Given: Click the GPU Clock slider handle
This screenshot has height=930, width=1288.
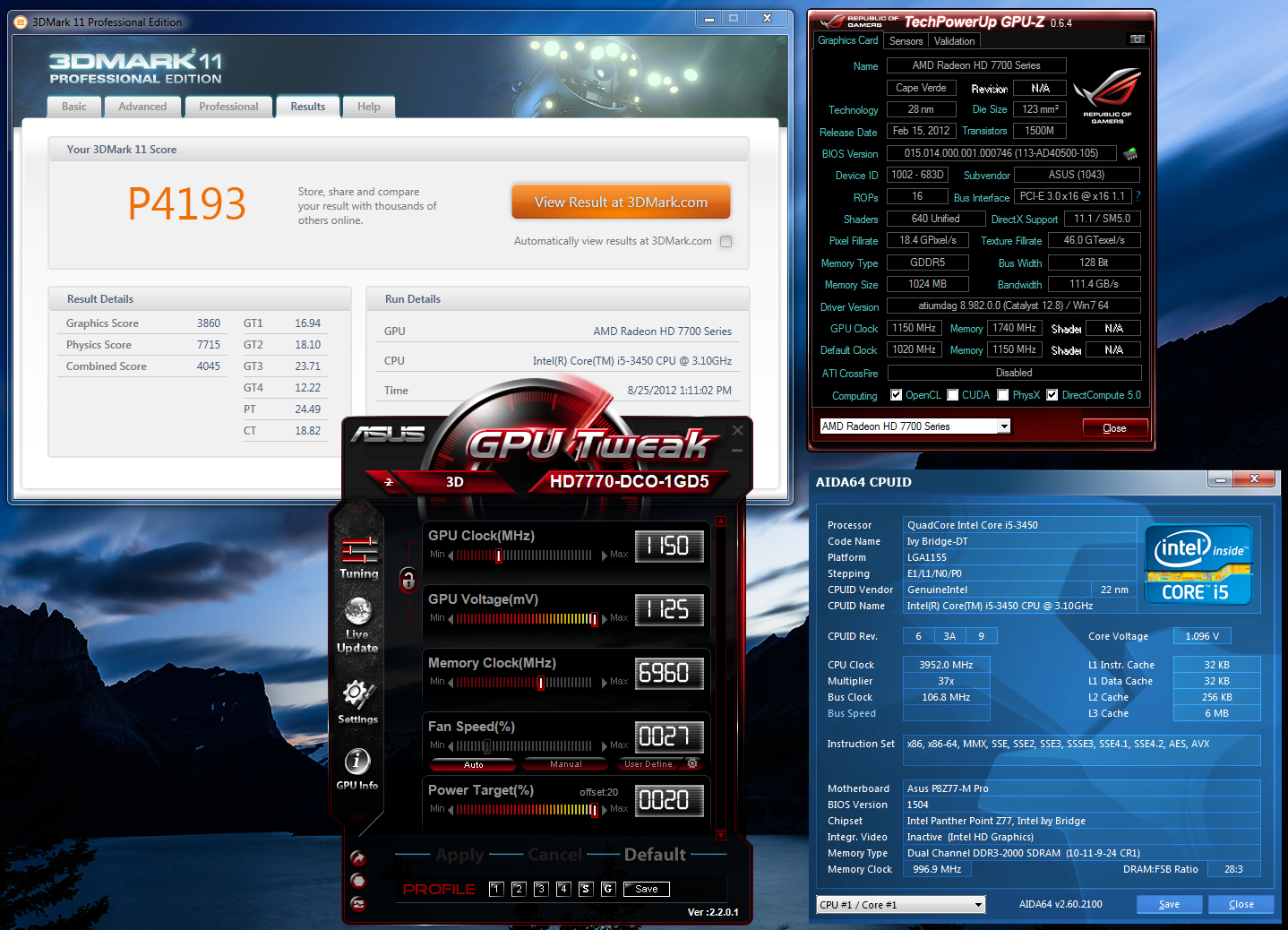Looking at the screenshot, I should pyautogui.click(x=499, y=555).
